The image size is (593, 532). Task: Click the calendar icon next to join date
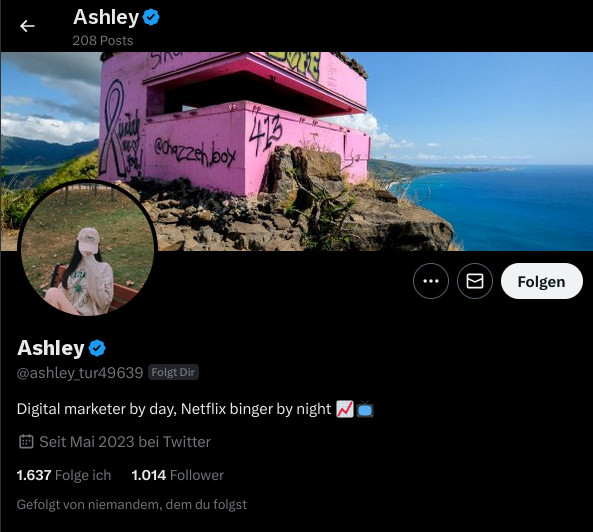click(26, 442)
